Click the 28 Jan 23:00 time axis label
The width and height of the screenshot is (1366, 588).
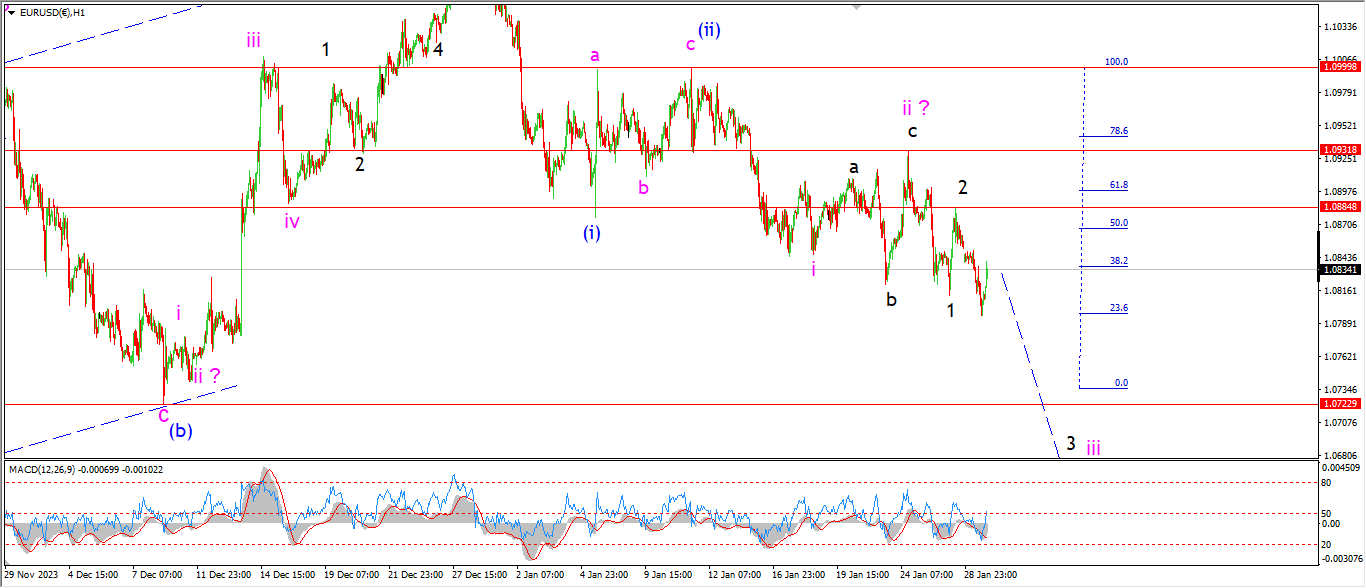tap(990, 575)
